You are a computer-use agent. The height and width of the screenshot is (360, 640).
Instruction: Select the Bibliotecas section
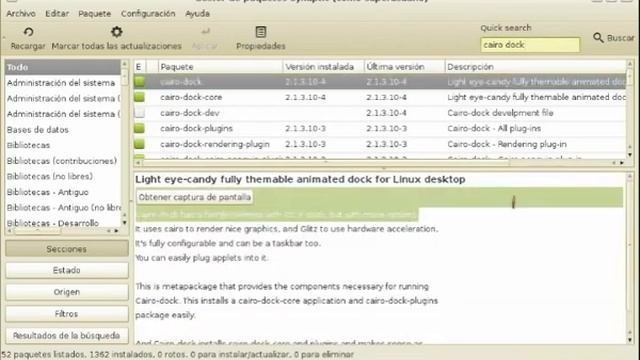[x=63, y=145]
